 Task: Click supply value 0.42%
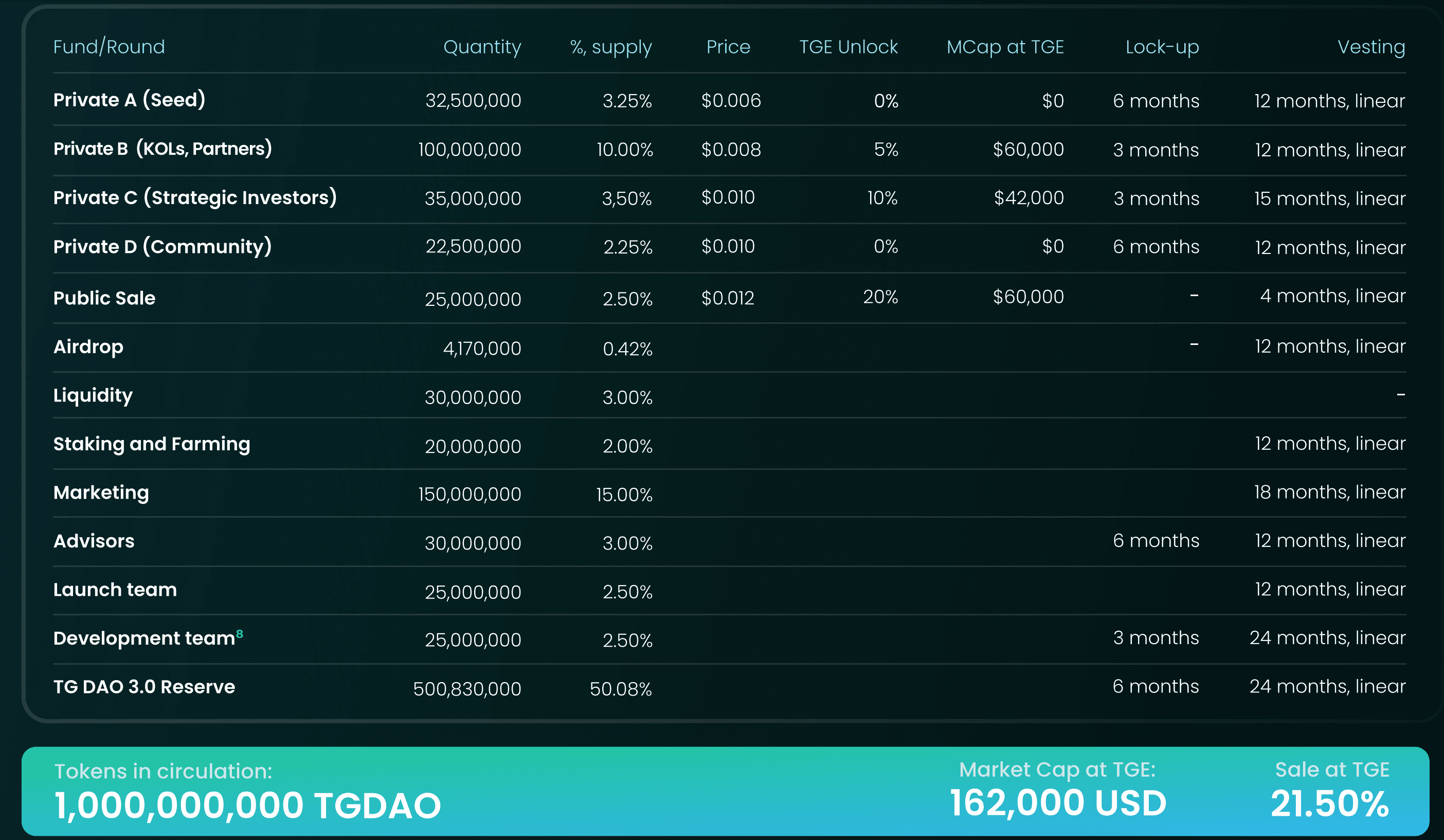tap(627, 349)
